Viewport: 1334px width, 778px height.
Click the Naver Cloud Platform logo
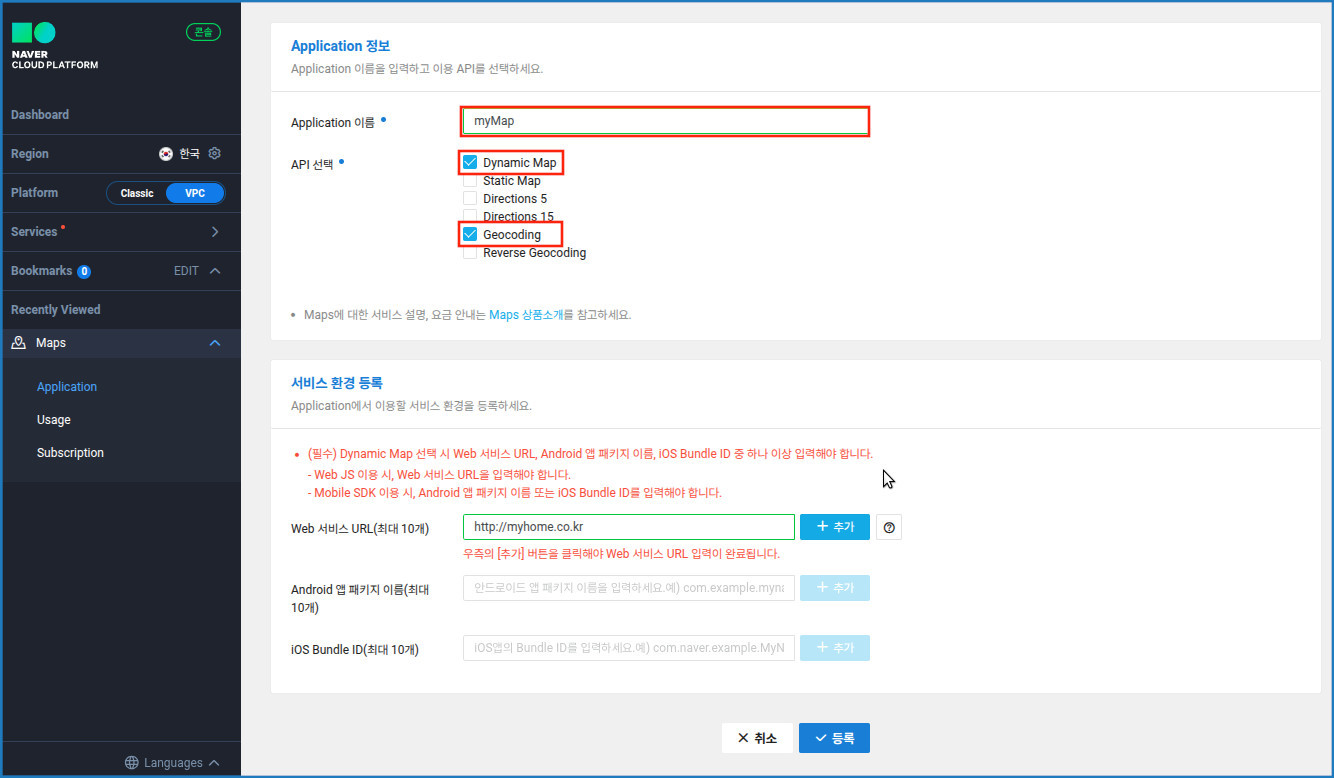tap(54, 46)
